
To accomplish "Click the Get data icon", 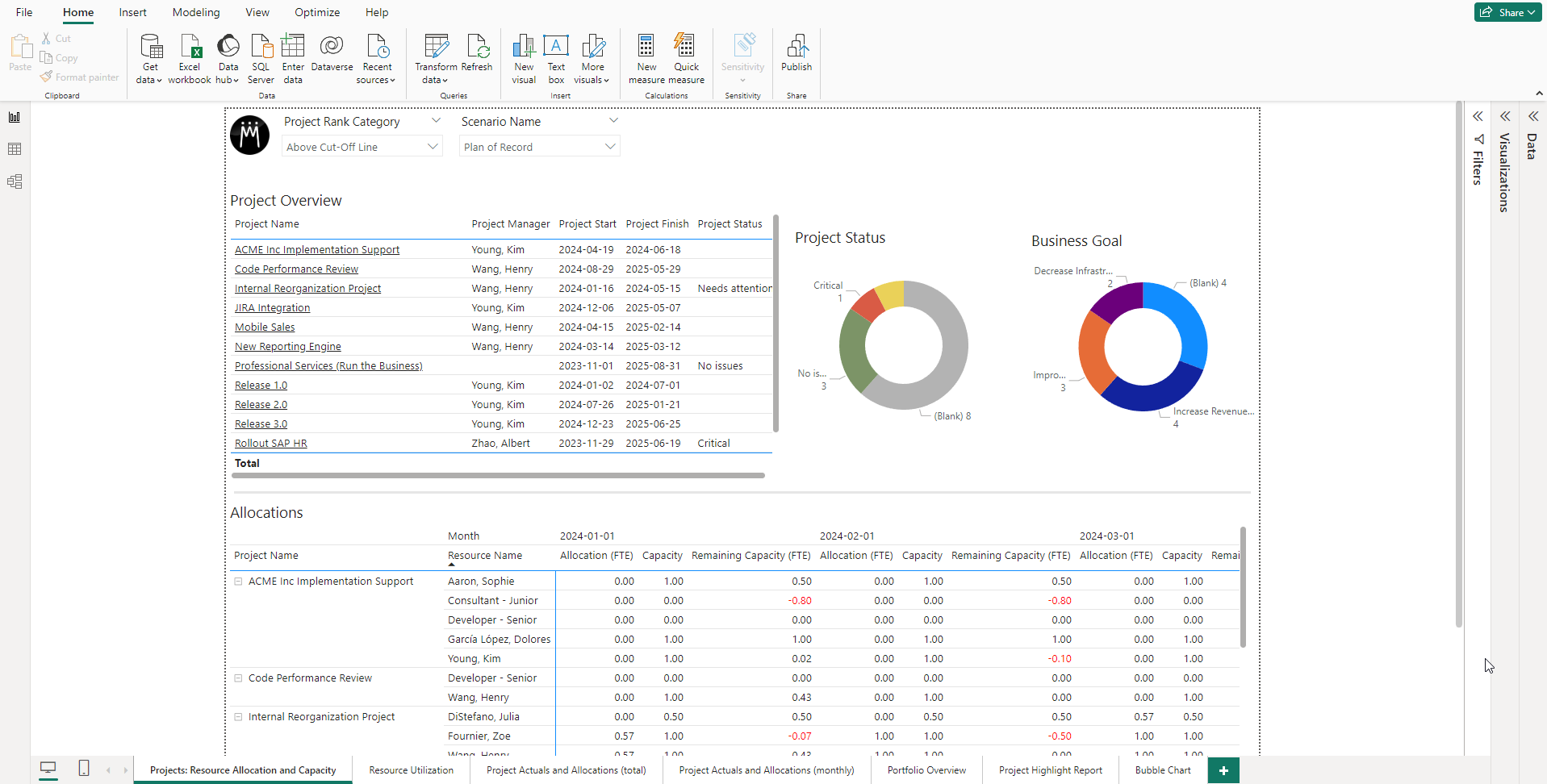I will 150,47.
